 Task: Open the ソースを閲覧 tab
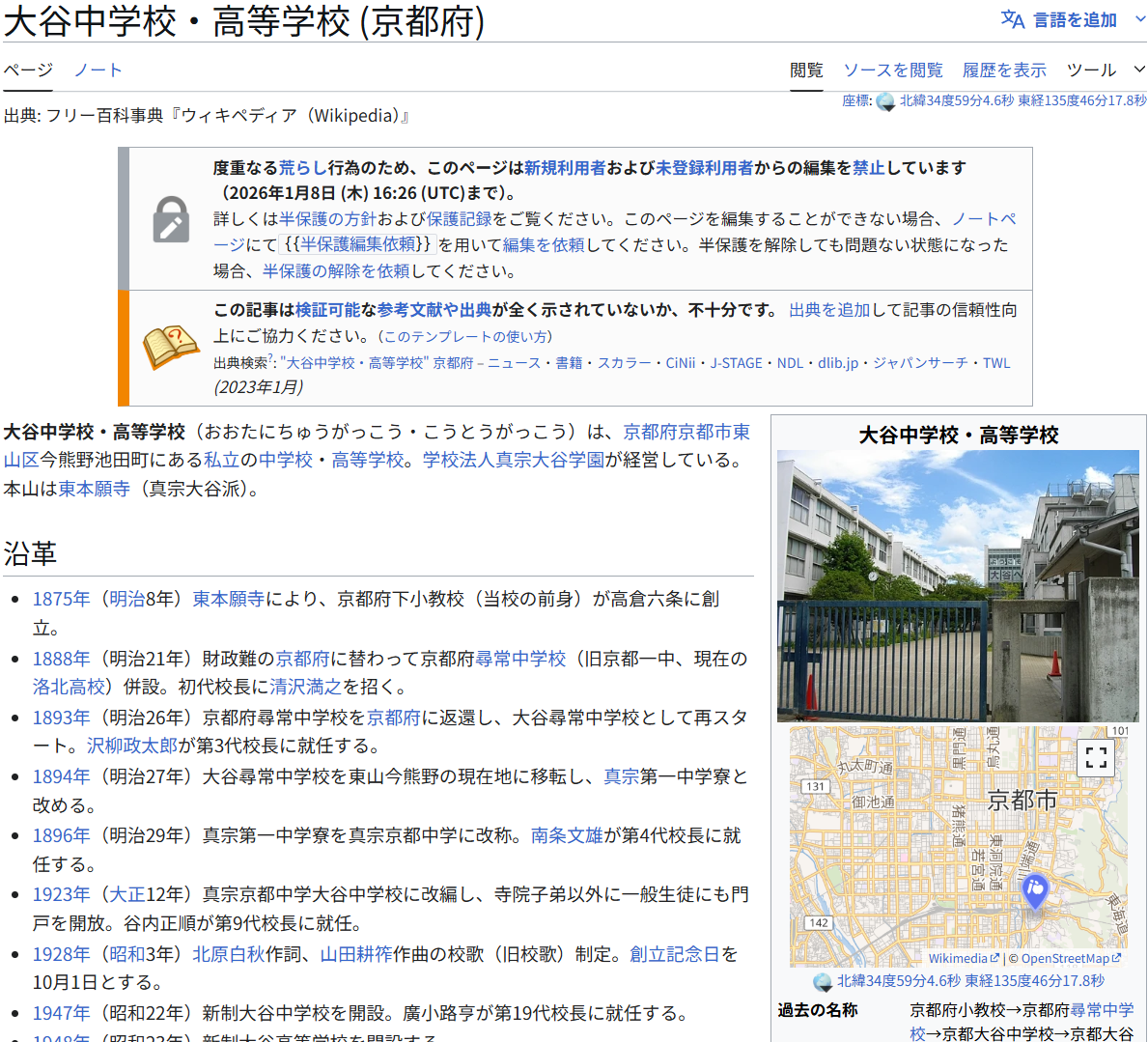click(892, 70)
